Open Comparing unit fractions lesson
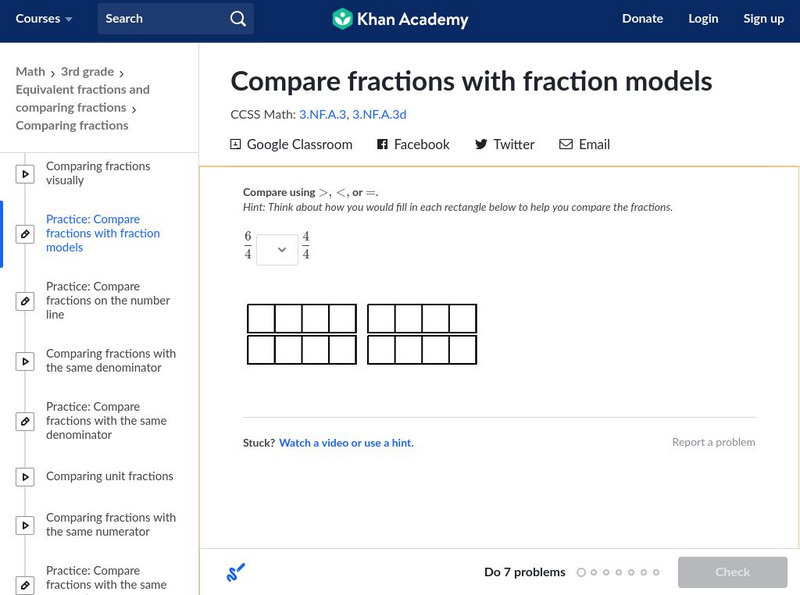The image size is (800, 595). click(x=109, y=477)
